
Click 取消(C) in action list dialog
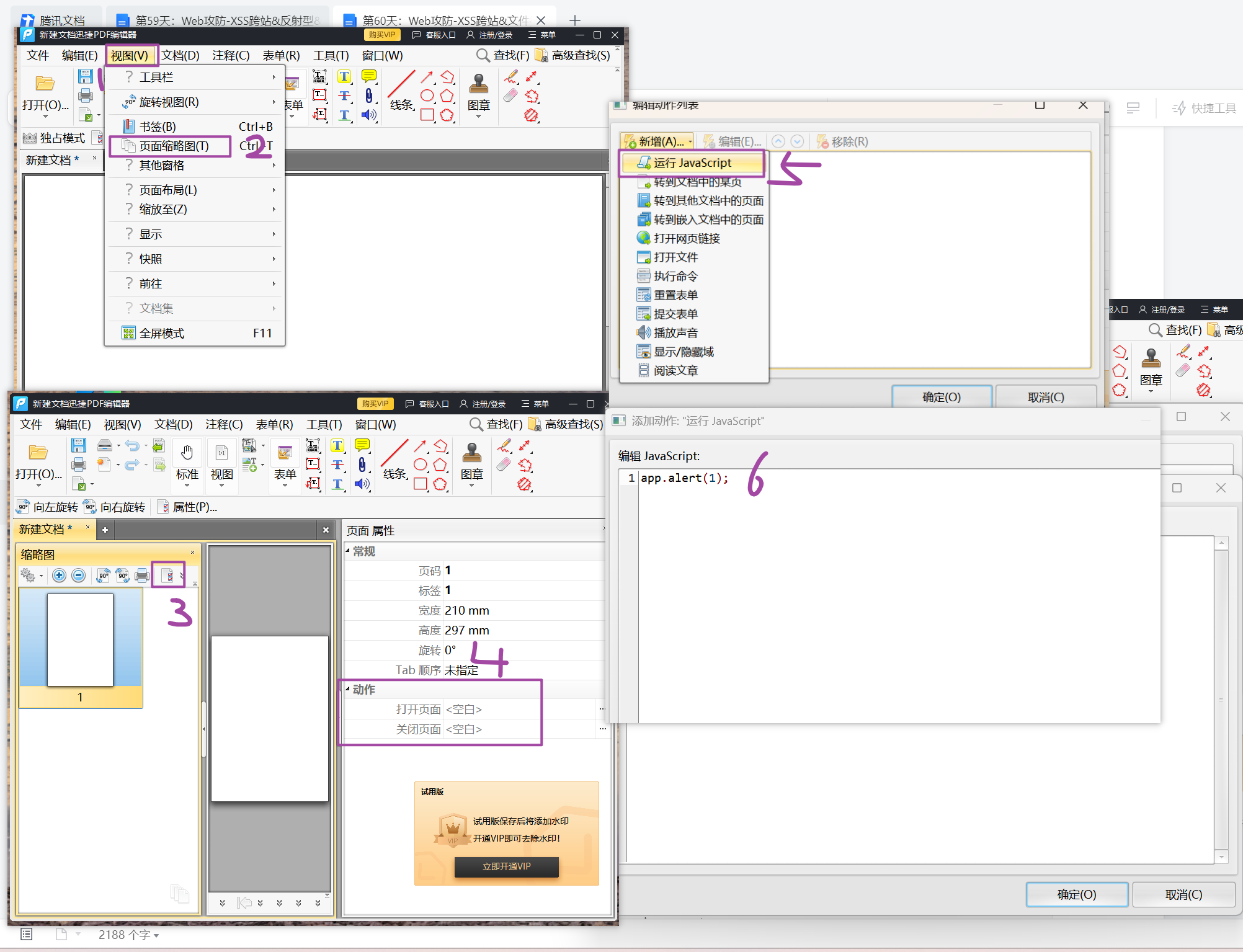coord(1046,397)
